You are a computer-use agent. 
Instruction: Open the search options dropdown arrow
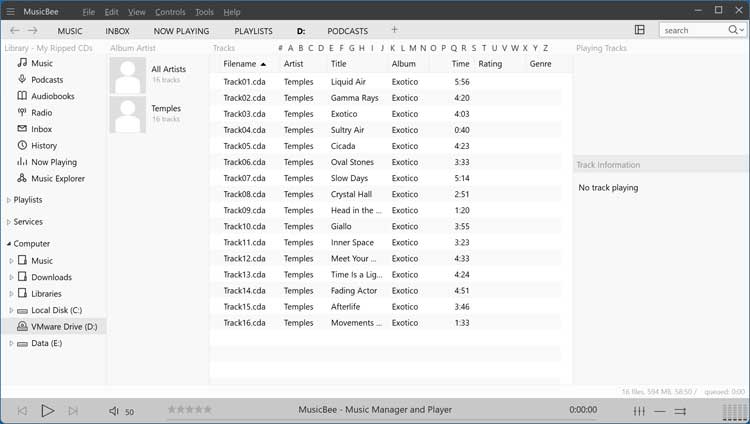click(742, 30)
